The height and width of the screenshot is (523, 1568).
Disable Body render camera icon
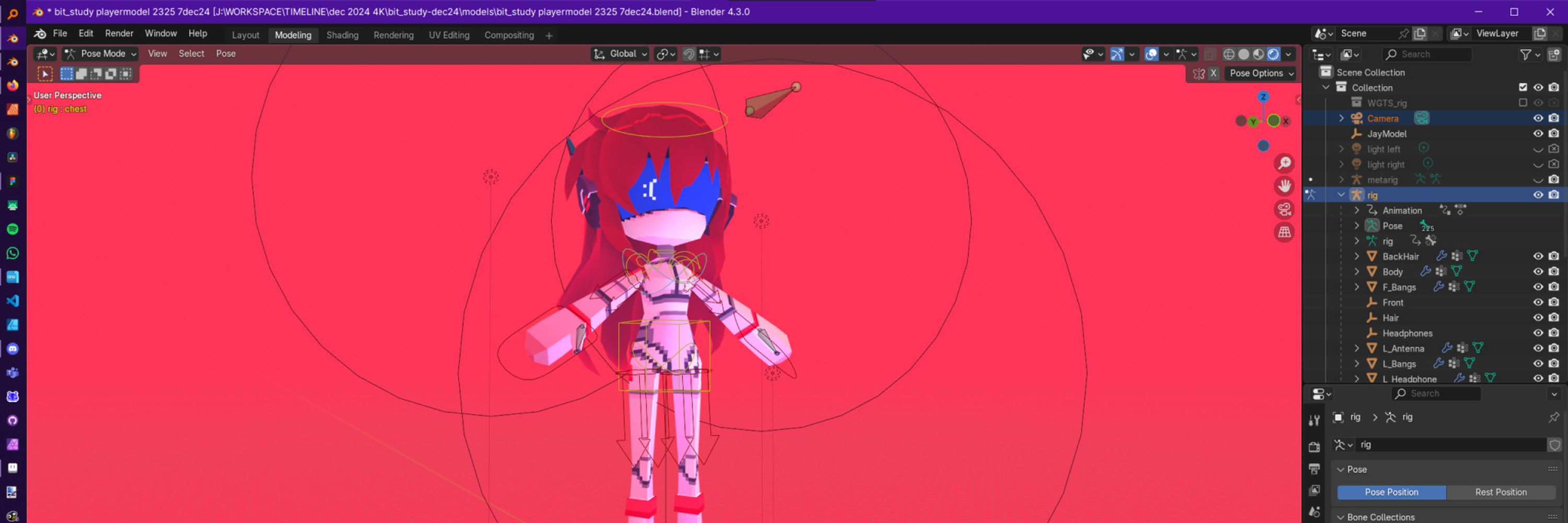(x=1553, y=271)
